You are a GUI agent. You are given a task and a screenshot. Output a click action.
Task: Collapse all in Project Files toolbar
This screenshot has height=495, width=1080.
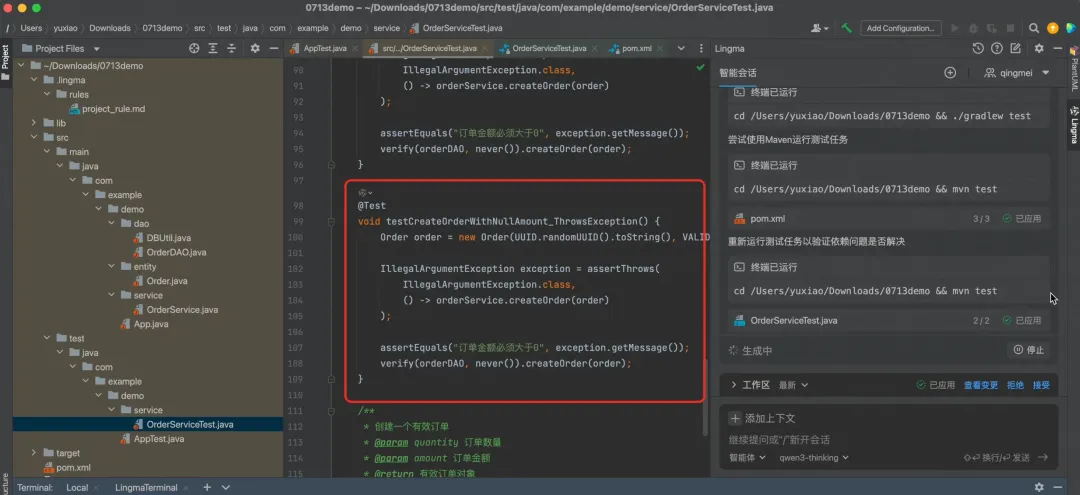[x=232, y=48]
